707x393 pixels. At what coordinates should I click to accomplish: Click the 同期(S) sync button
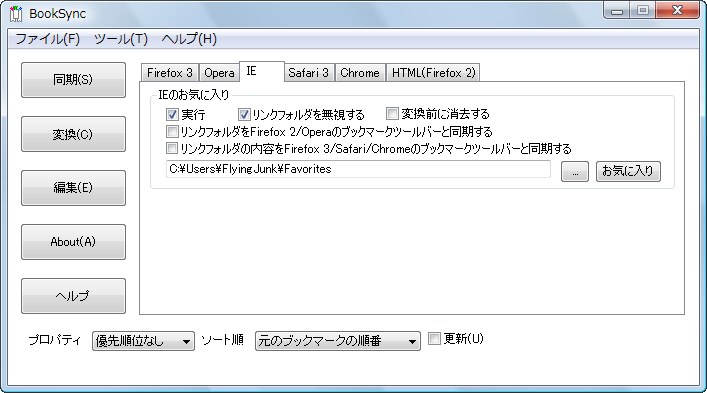73,80
